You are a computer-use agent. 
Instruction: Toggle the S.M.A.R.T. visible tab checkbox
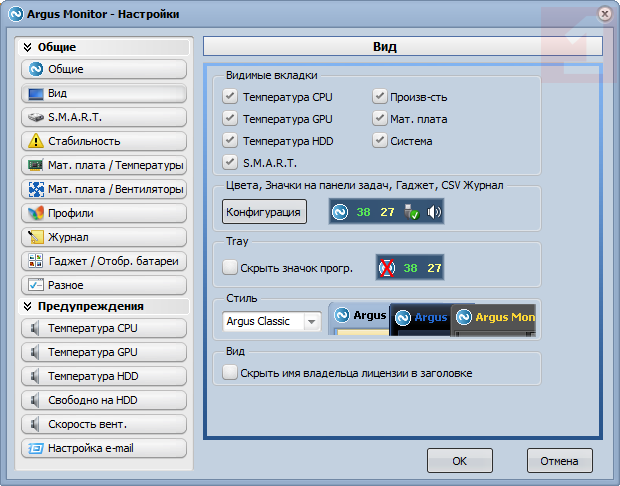(230, 162)
